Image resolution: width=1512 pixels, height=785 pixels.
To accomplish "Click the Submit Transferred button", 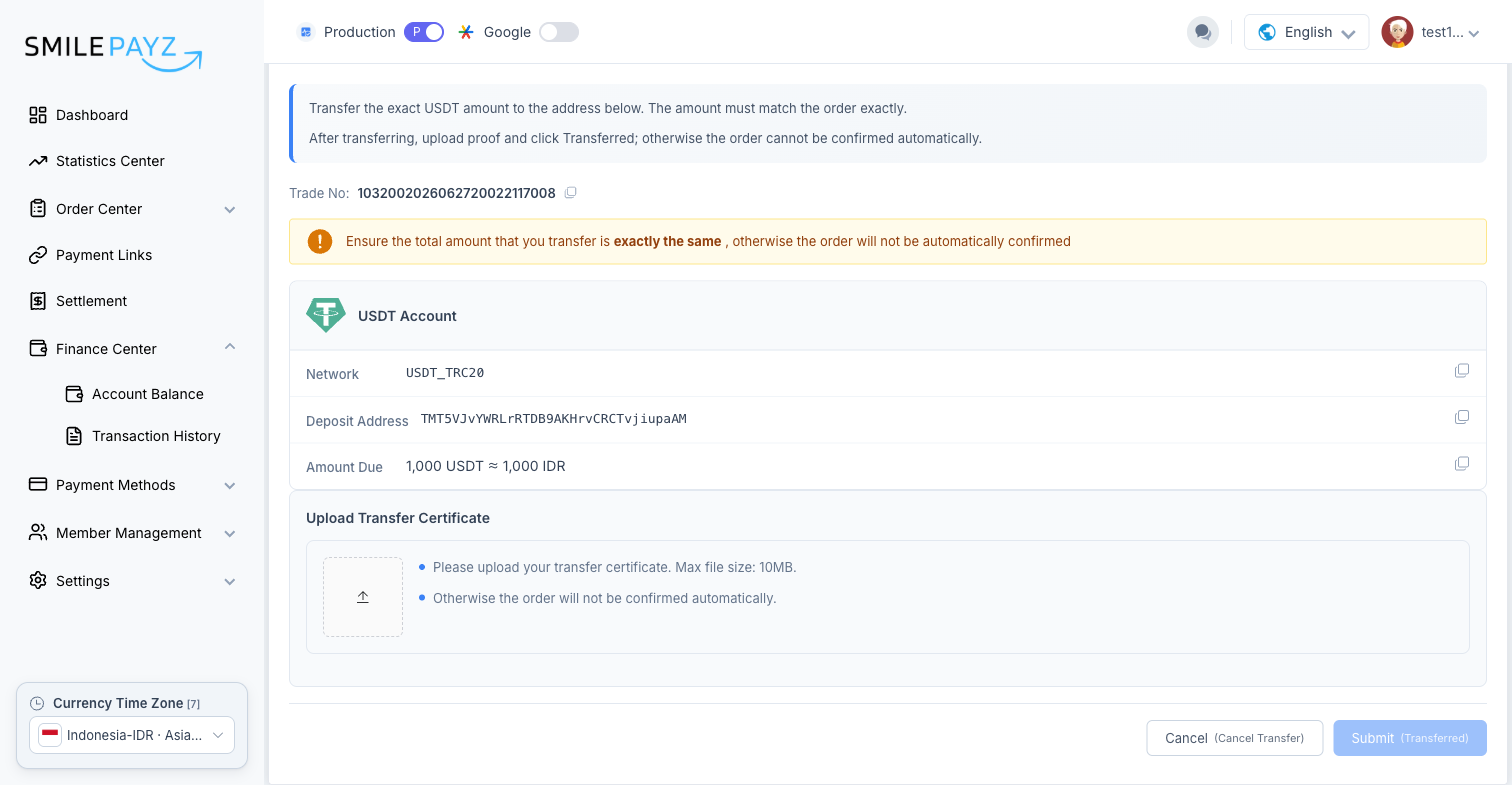I will [x=1410, y=738].
